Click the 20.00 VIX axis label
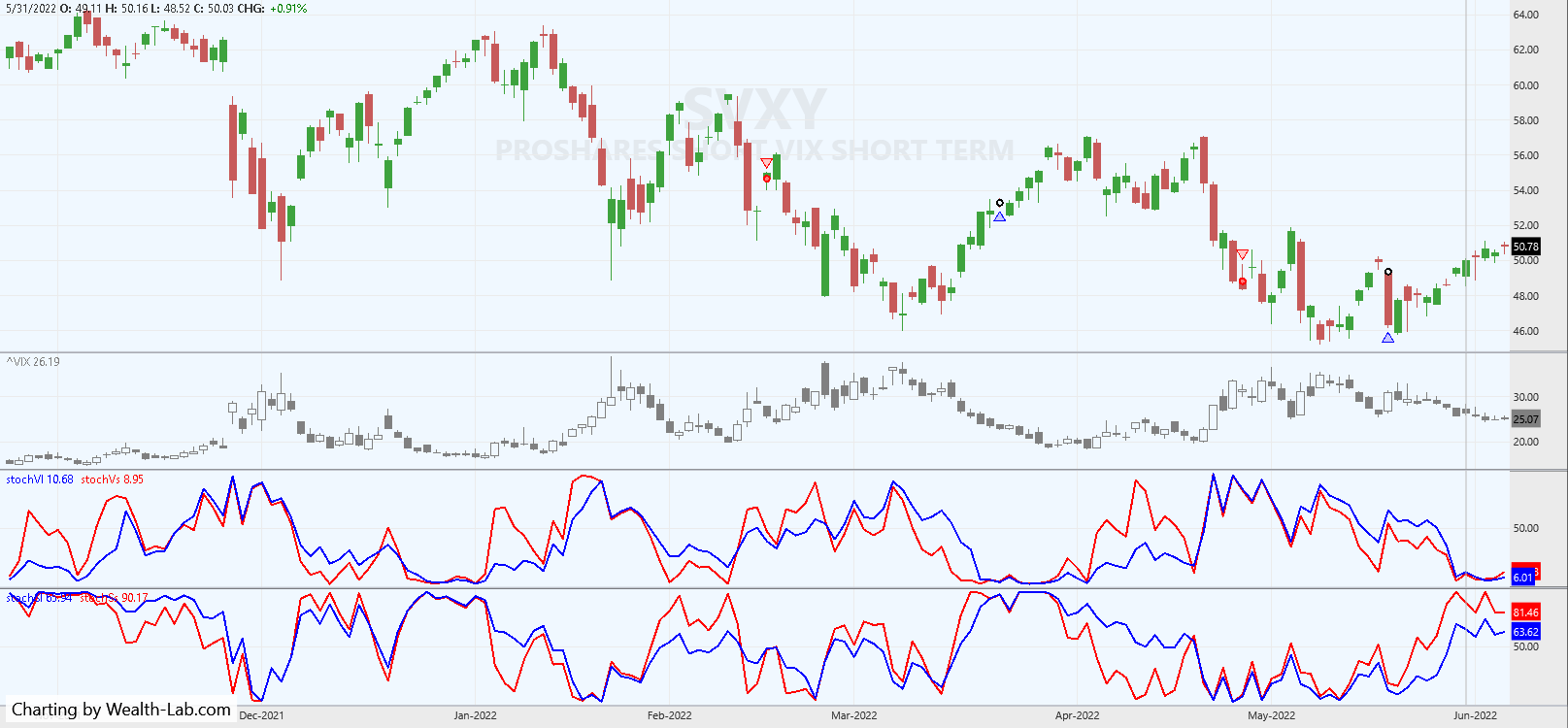Image resolution: width=1568 pixels, height=728 pixels. point(1526,442)
